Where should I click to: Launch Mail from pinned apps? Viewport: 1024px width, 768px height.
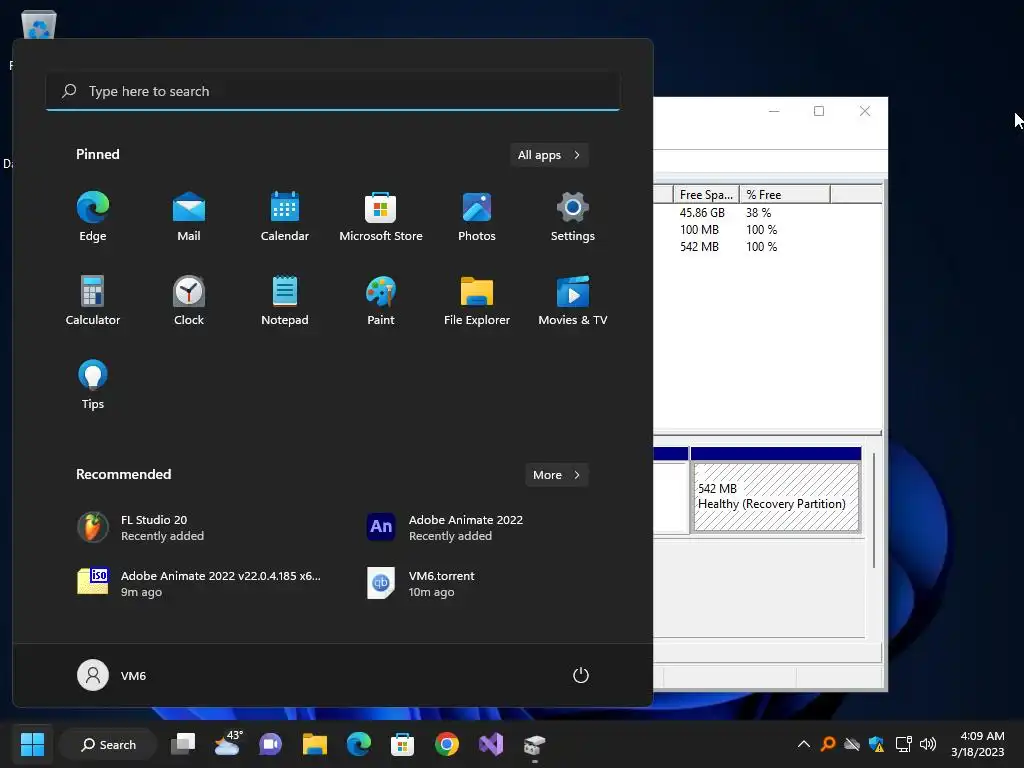[189, 217]
